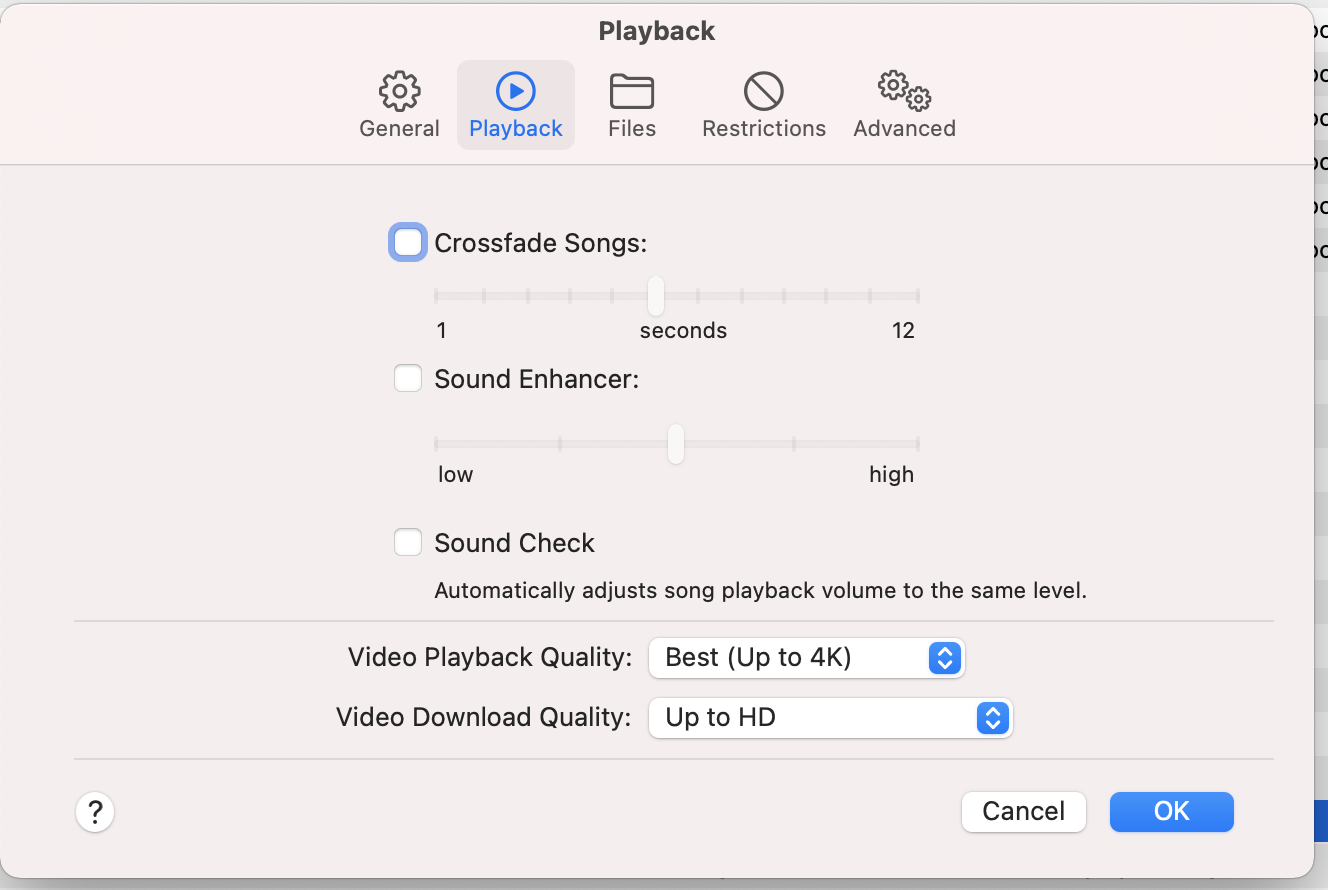1328x890 pixels.
Task: Switch to the Files tab label
Action: click(x=632, y=129)
